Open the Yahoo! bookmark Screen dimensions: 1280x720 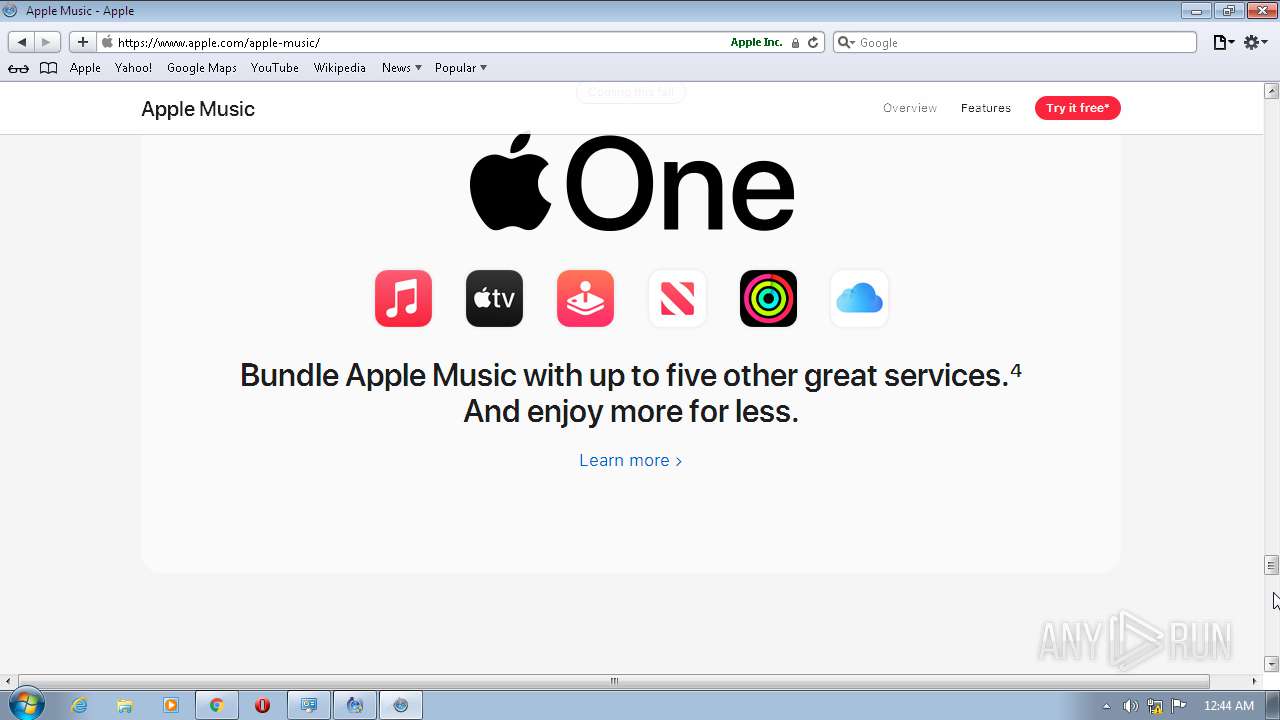click(x=133, y=68)
